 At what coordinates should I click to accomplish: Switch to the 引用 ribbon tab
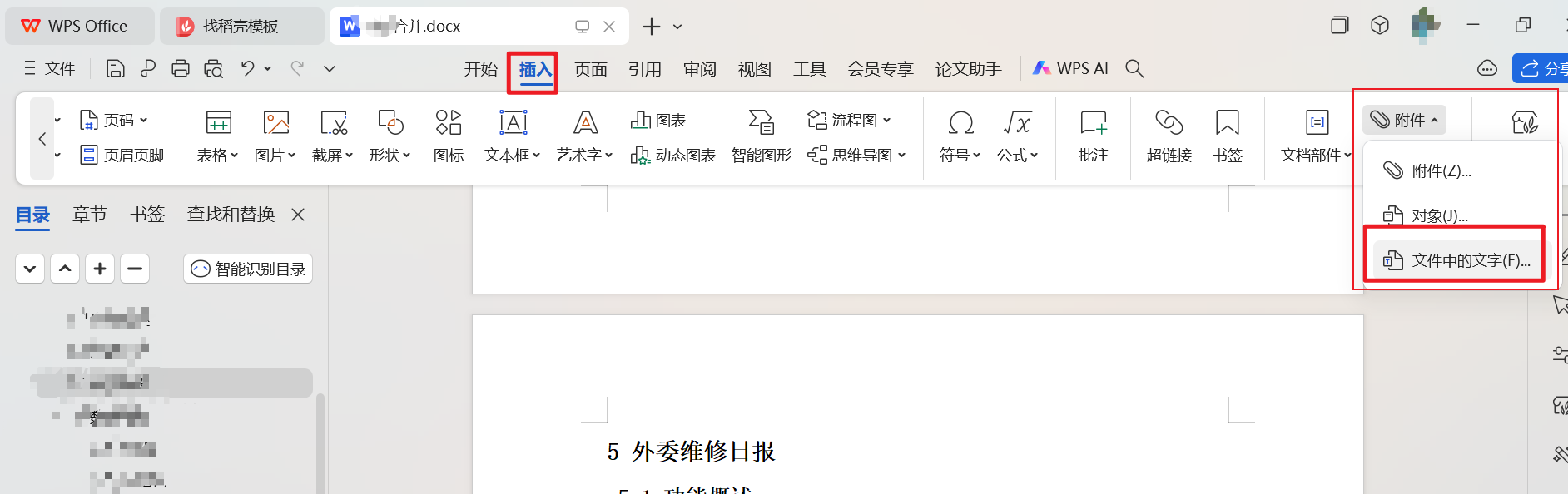tap(645, 69)
